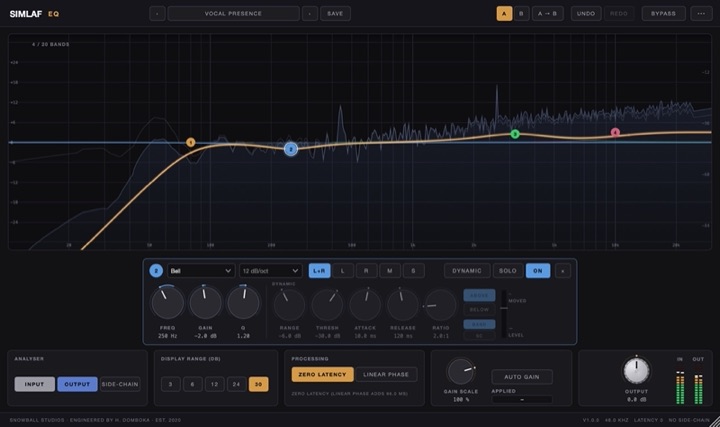Screen dimensions: 720x427
Task: Select L channel mode
Action: click(343, 271)
